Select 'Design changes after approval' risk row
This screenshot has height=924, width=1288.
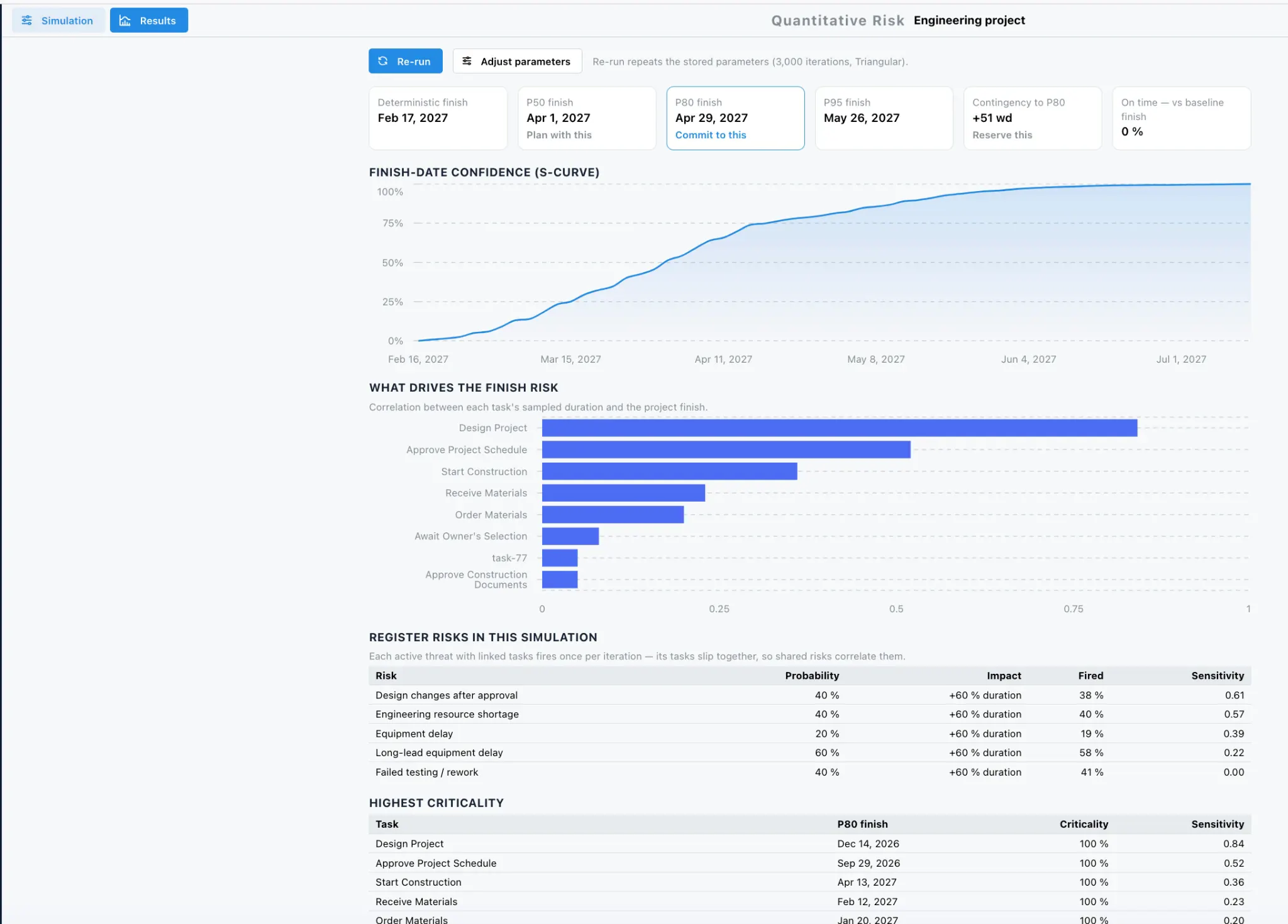click(x=810, y=695)
